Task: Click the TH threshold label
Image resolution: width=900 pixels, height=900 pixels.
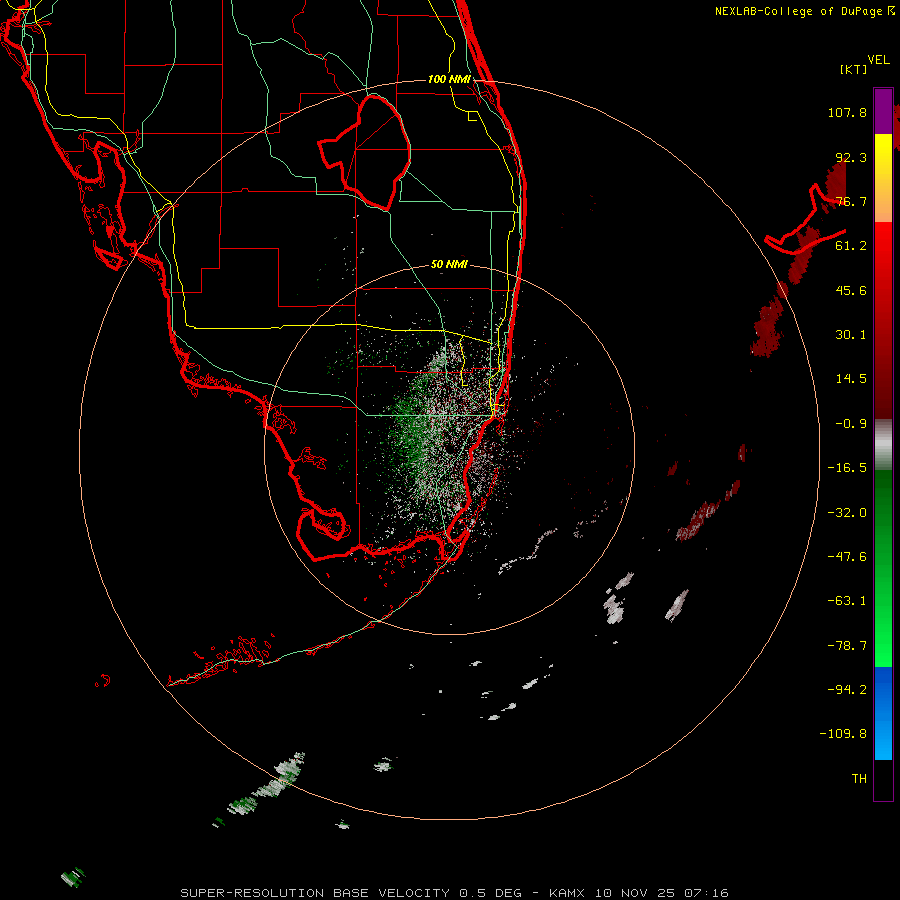Action: 859,779
